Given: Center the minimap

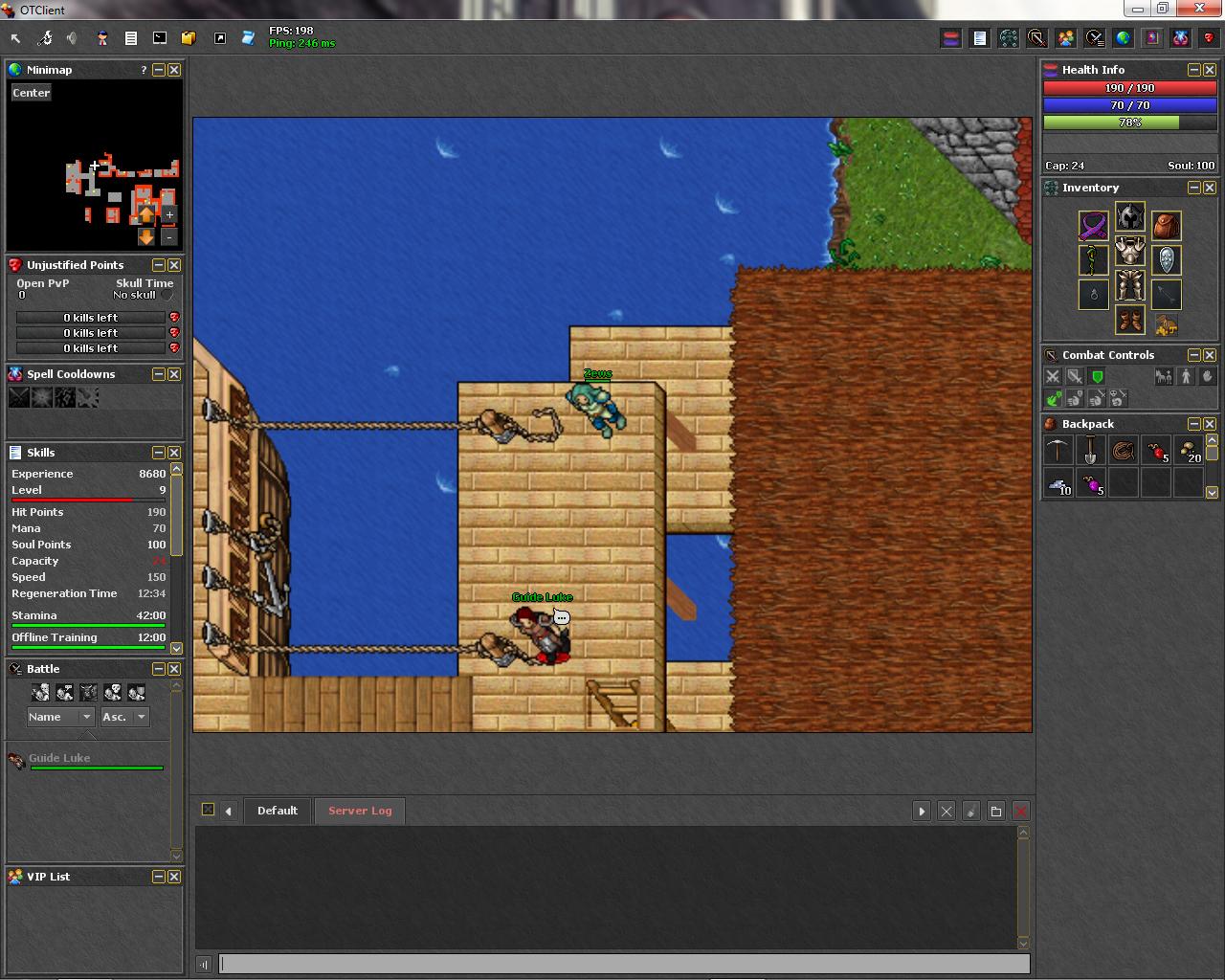Looking at the screenshot, I should point(32,93).
